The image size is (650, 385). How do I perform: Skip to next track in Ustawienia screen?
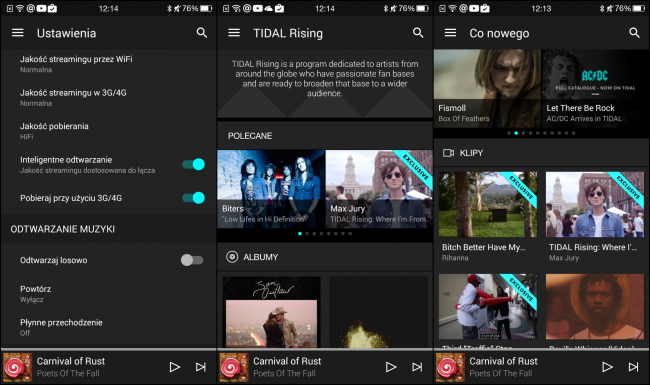click(x=201, y=367)
